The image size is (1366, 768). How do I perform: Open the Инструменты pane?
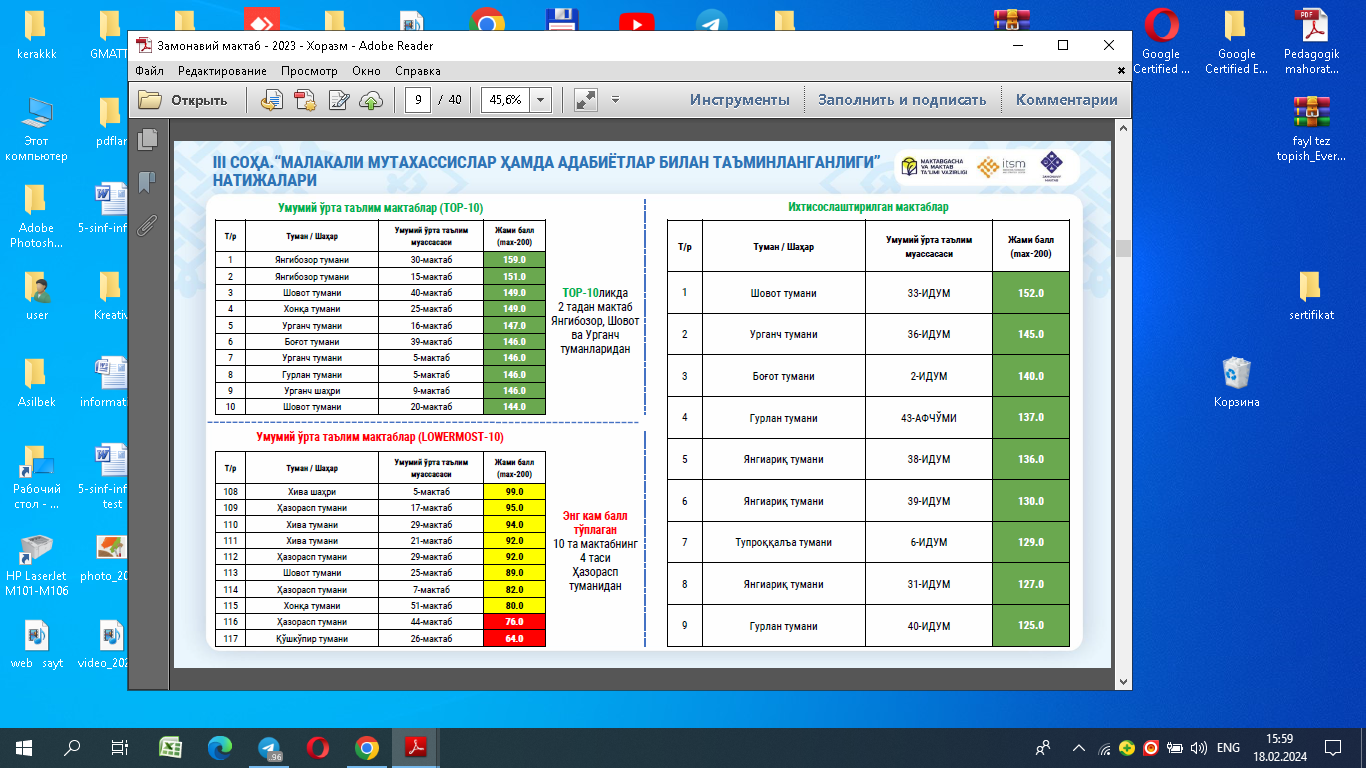pos(739,100)
